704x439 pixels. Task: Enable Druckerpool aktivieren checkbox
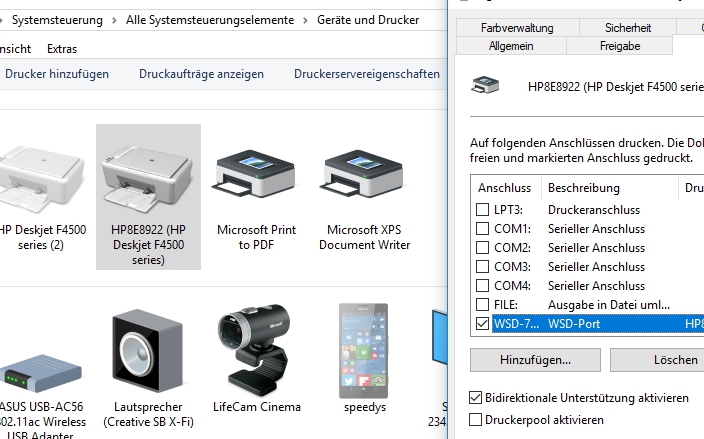click(x=475, y=420)
